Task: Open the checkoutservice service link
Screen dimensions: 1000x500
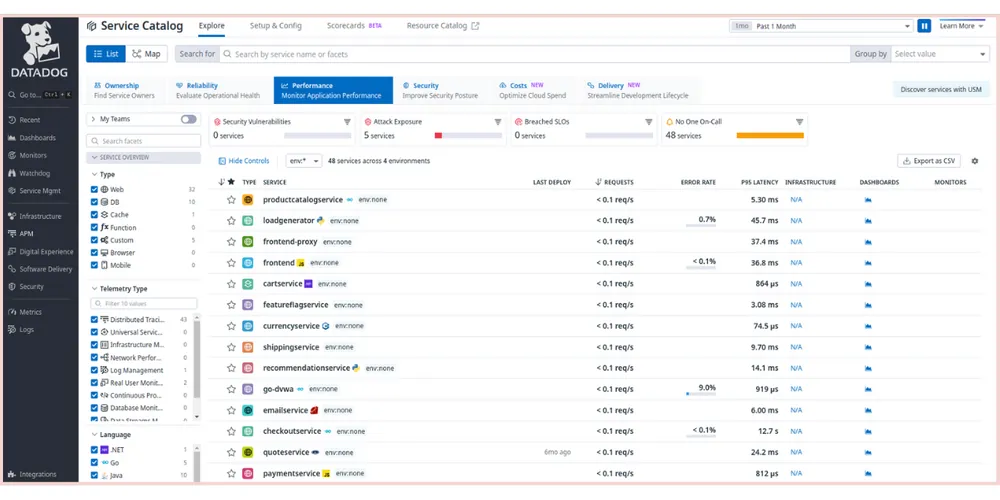Action: coord(292,431)
